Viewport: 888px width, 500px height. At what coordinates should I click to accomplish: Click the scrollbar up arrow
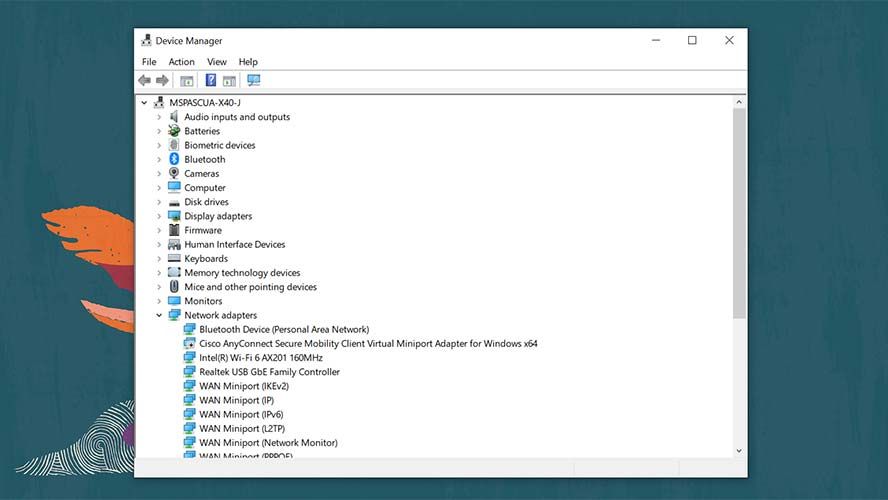(x=738, y=102)
